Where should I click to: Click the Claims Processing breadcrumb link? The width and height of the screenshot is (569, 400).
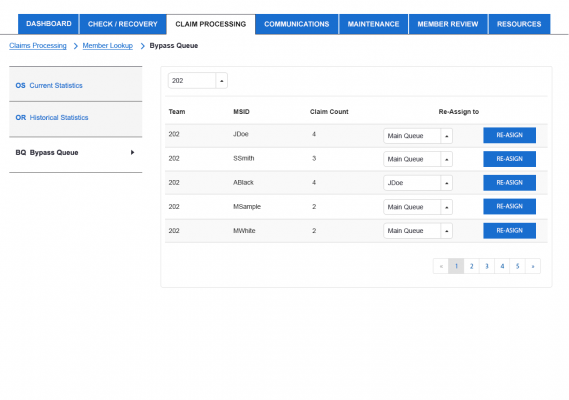coord(38,46)
